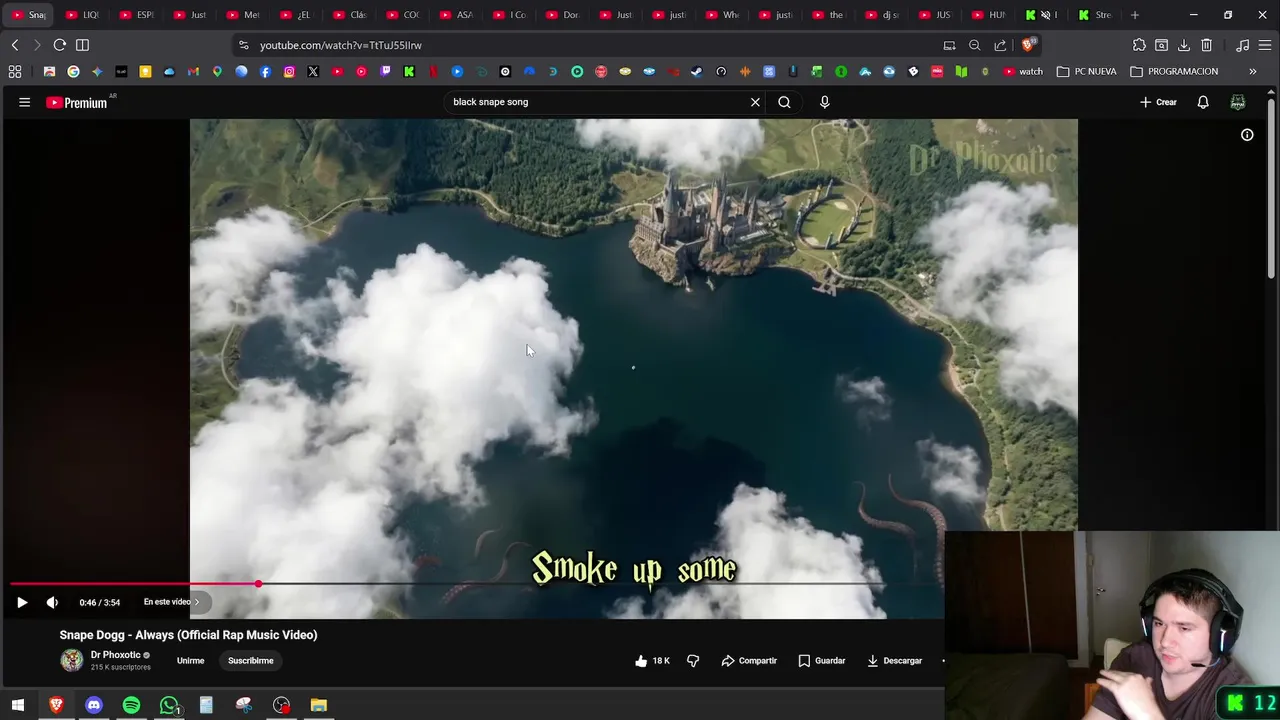Open Dr Phoxotic channel avatar
1280x720 pixels.
point(72,660)
